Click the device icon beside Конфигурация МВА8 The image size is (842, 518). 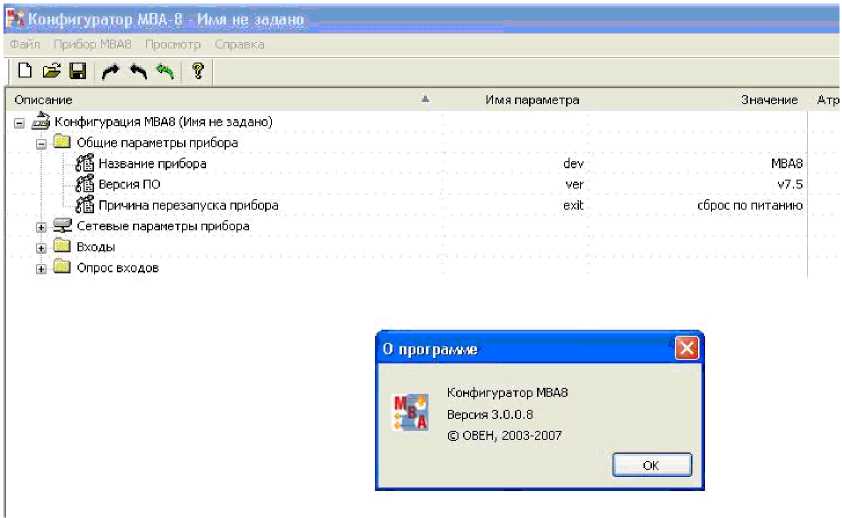tap(41, 121)
